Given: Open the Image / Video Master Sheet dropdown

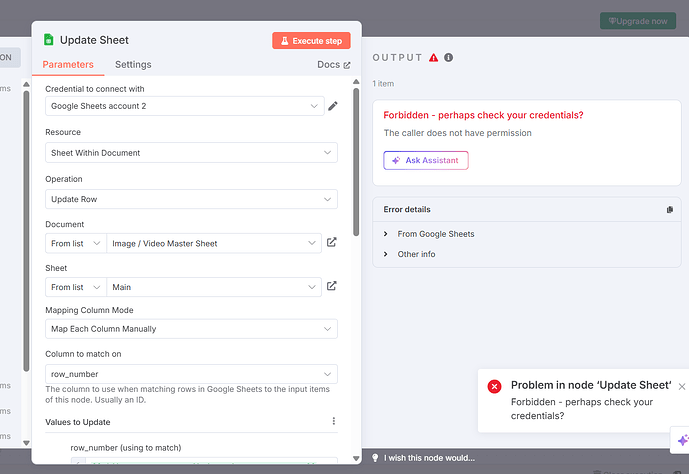Looking at the screenshot, I should 214,243.
